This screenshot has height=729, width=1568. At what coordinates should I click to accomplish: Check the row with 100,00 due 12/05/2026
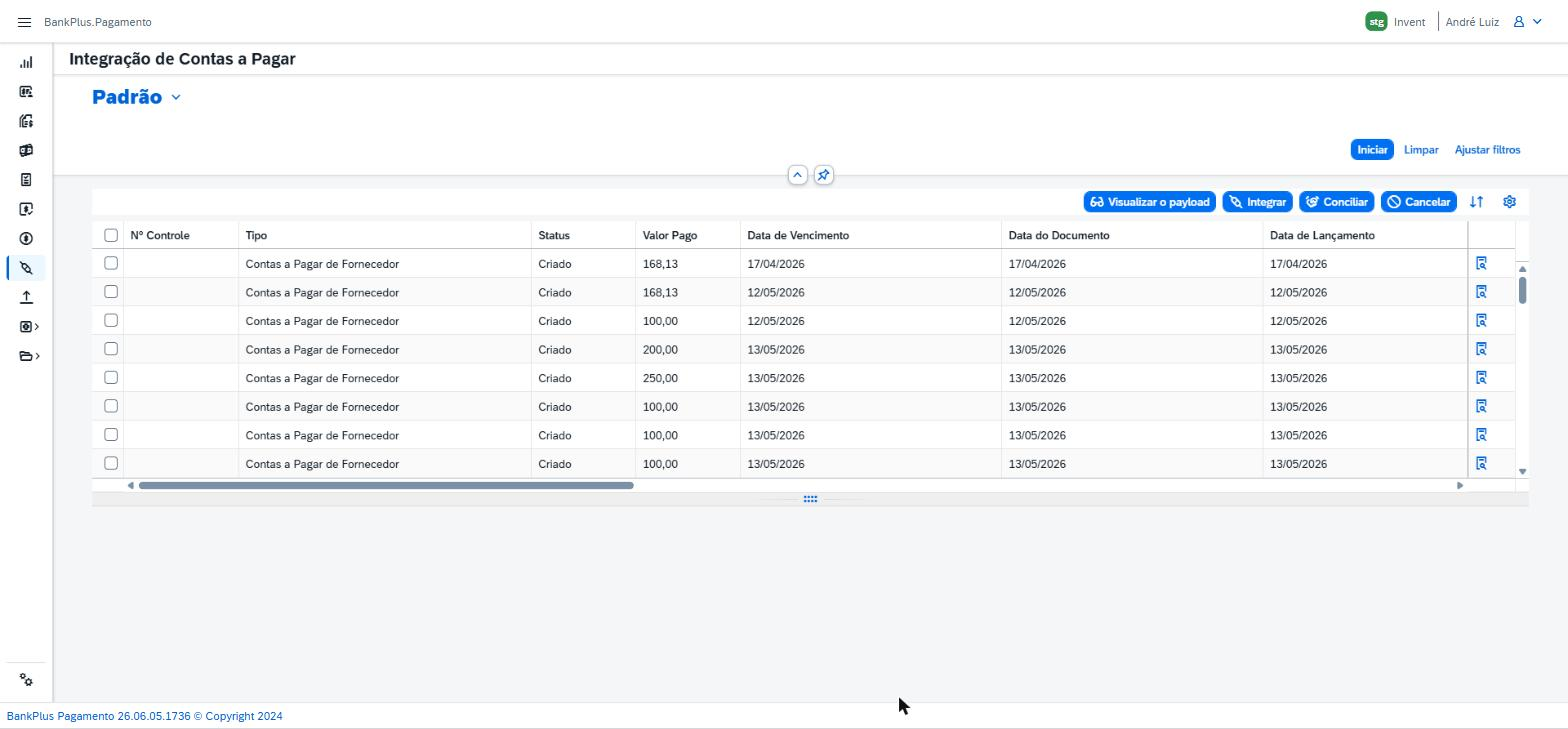point(111,320)
